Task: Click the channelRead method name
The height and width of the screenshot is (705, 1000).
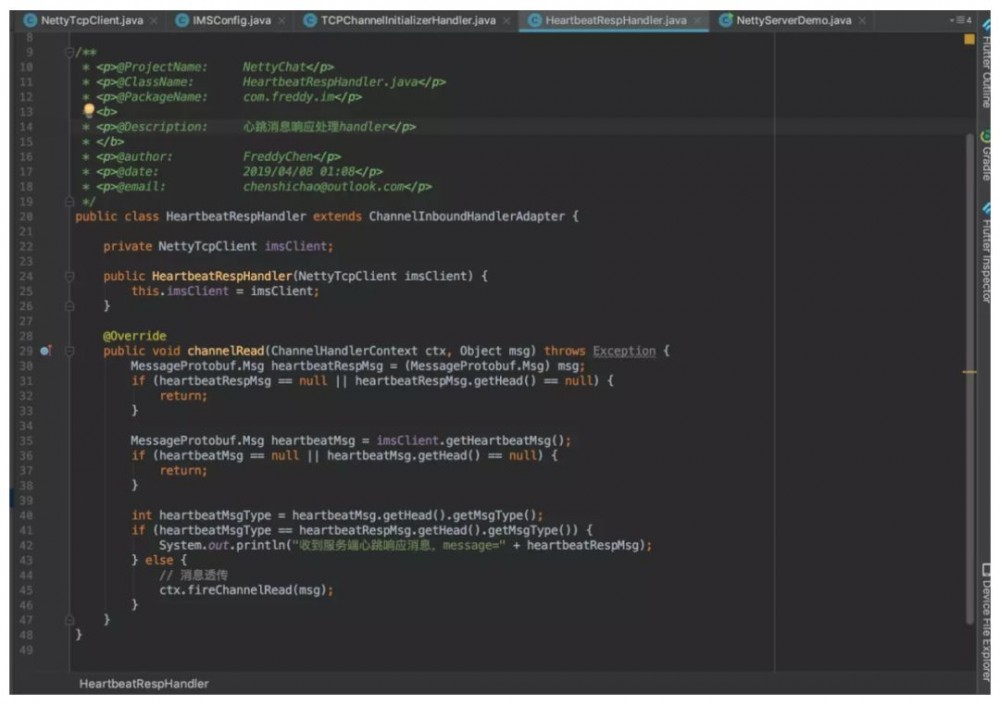Action: click(225, 351)
